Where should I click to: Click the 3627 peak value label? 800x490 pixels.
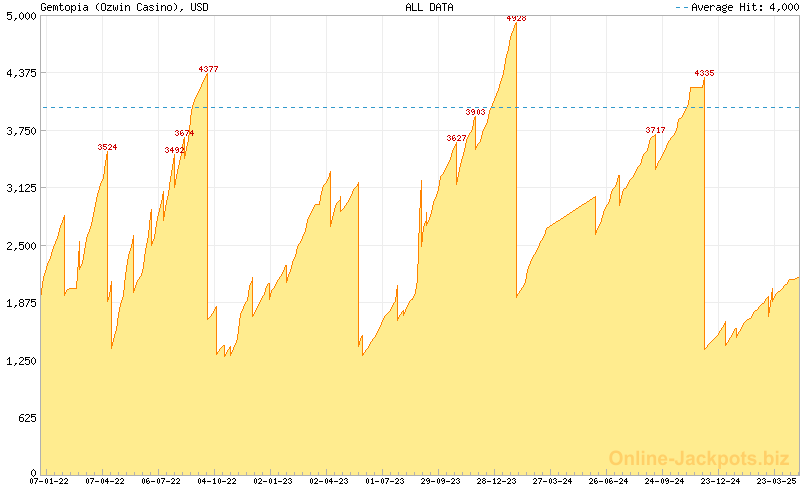pyautogui.click(x=456, y=138)
